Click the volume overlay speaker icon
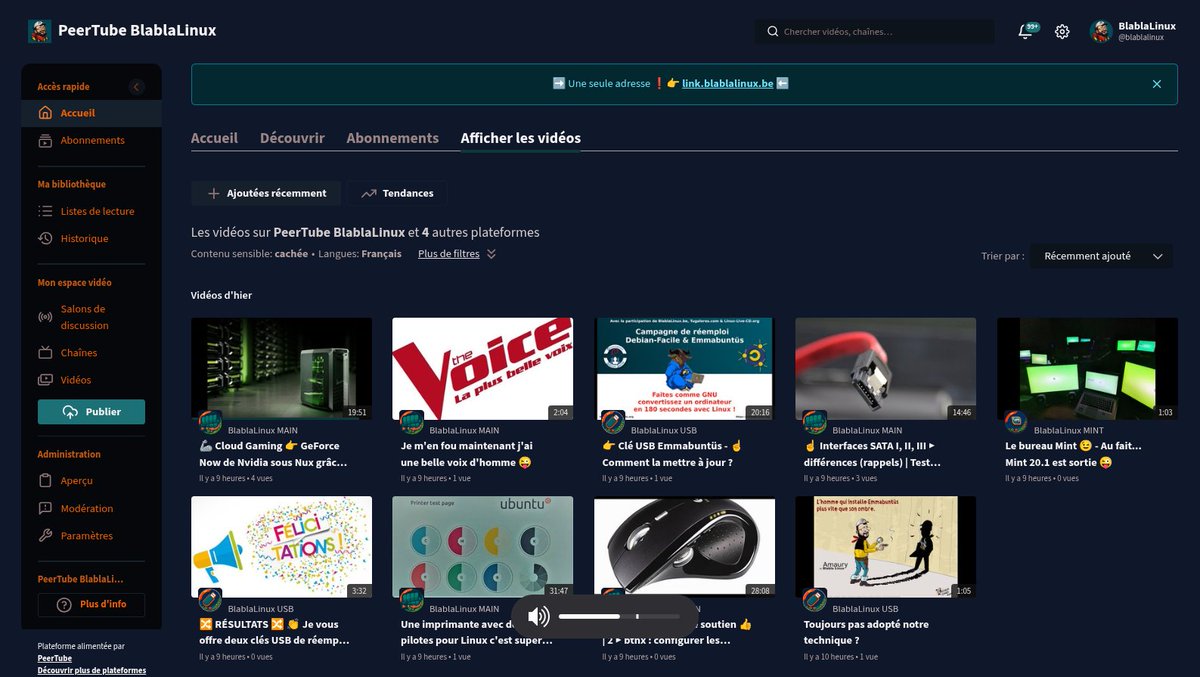This screenshot has height=677, width=1200. pyautogui.click(x=539, y=616)
